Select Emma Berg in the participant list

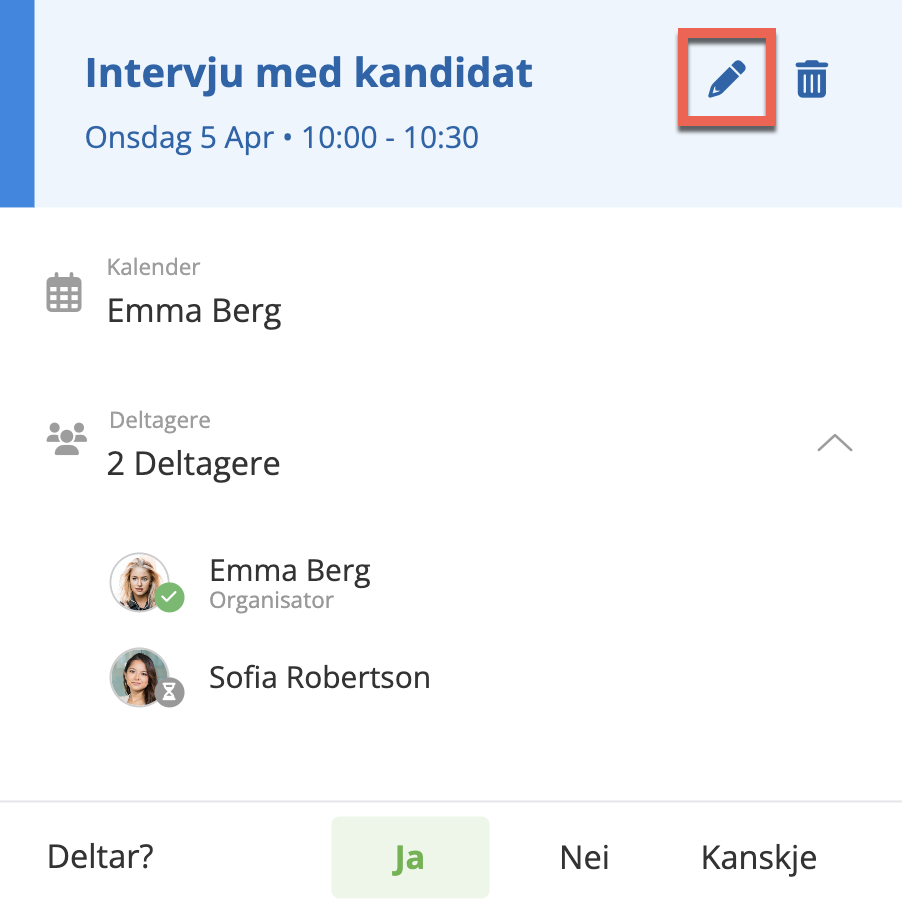tap(290, 571)
